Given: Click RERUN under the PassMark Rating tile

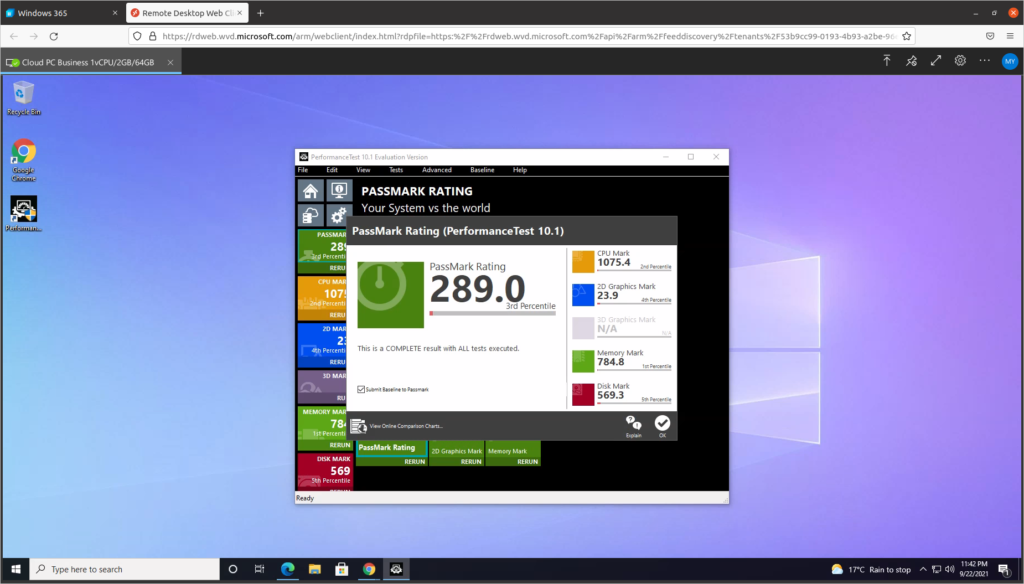Looking at the screenshot, I should [x=415, y=462].
